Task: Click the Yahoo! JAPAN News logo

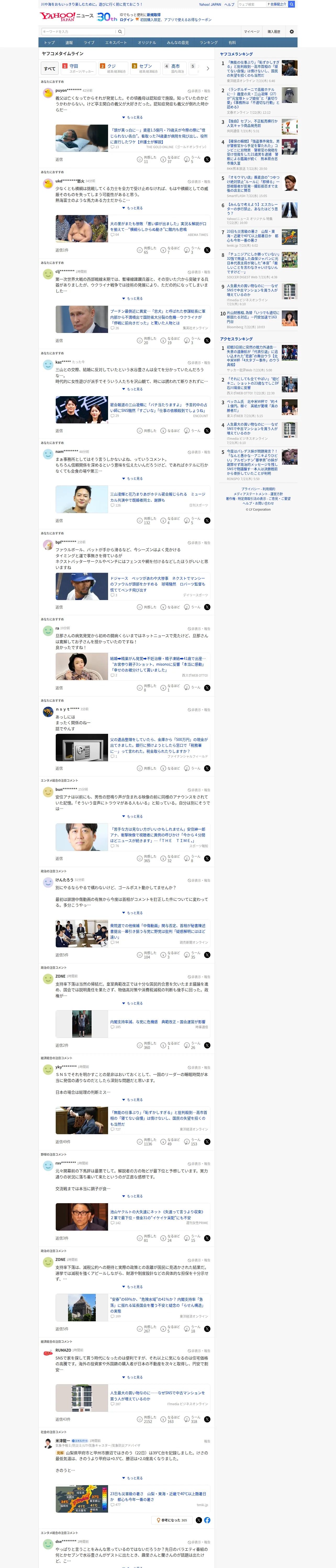Action: coord(66,16)
